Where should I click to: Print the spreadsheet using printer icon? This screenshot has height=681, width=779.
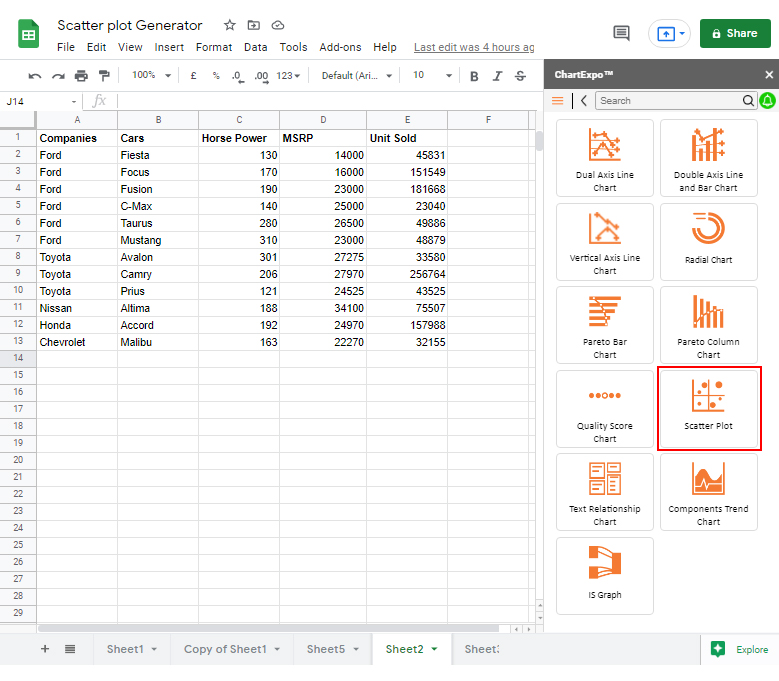81,76
